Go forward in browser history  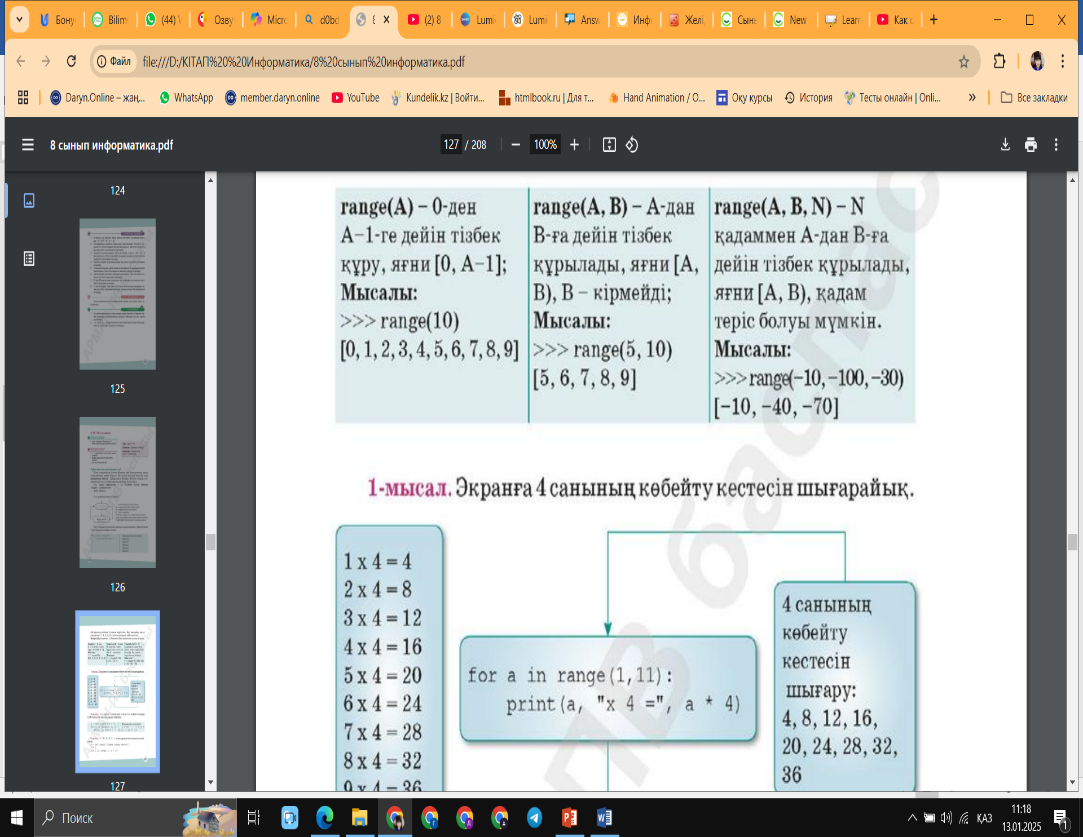click(x=46, y=61)
